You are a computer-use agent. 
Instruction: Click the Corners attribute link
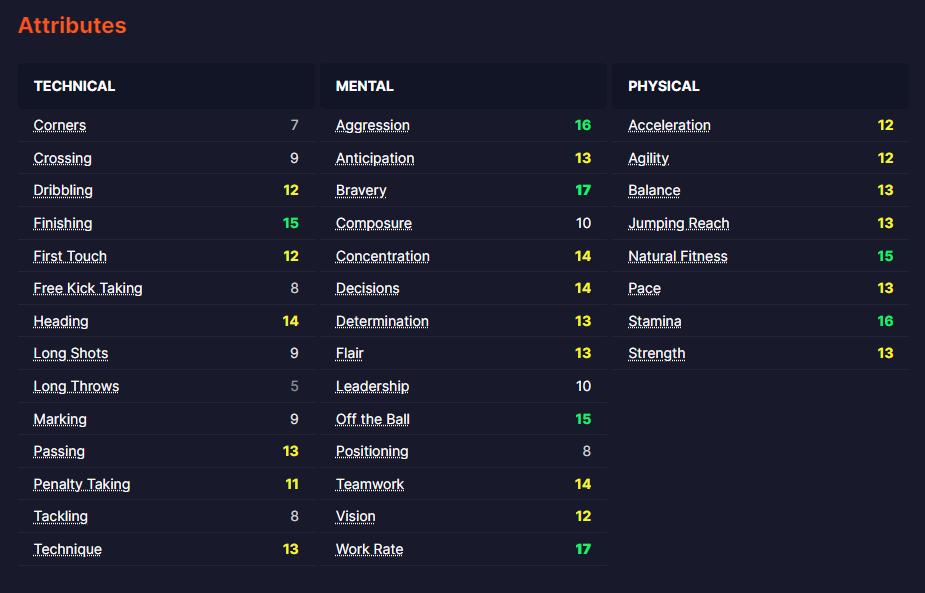60,125
